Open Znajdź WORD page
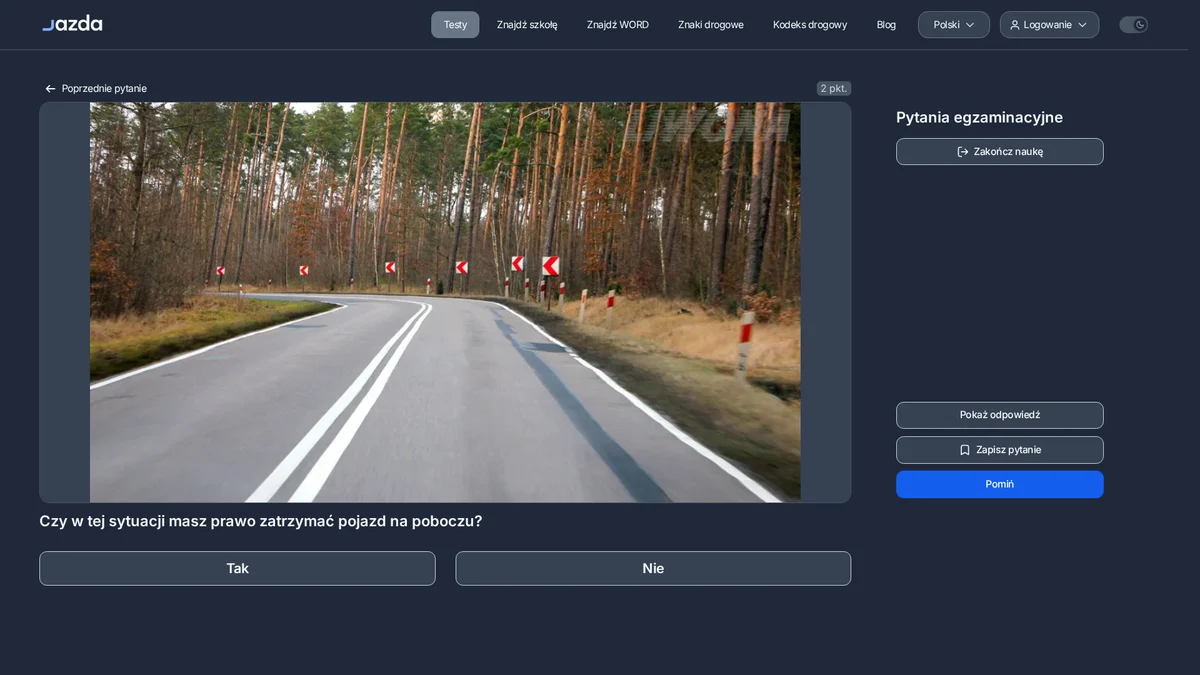 pyautogui.click(x=618, y=25)
